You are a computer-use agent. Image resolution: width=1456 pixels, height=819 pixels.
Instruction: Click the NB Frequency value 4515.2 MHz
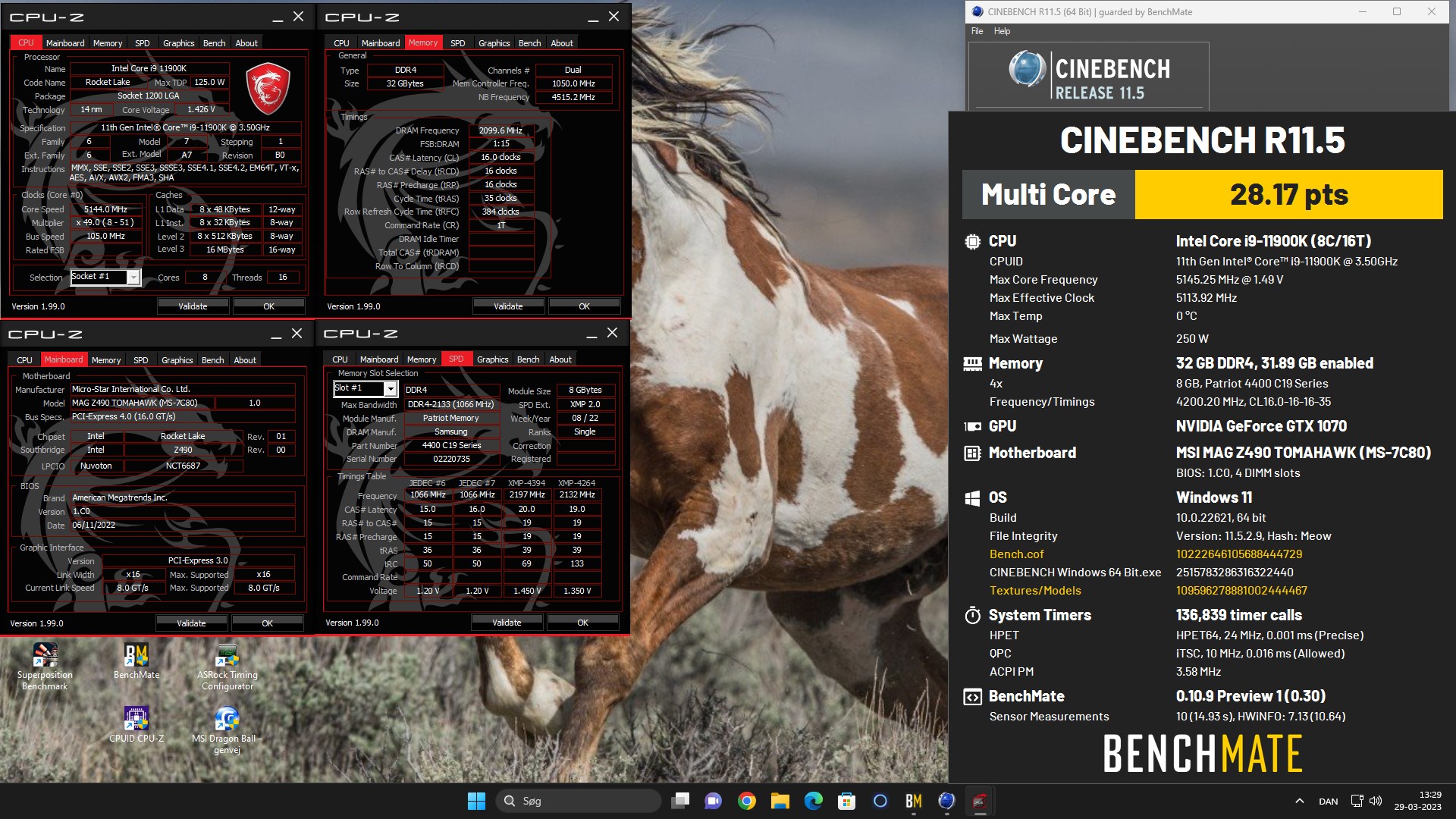pos(573,97)
